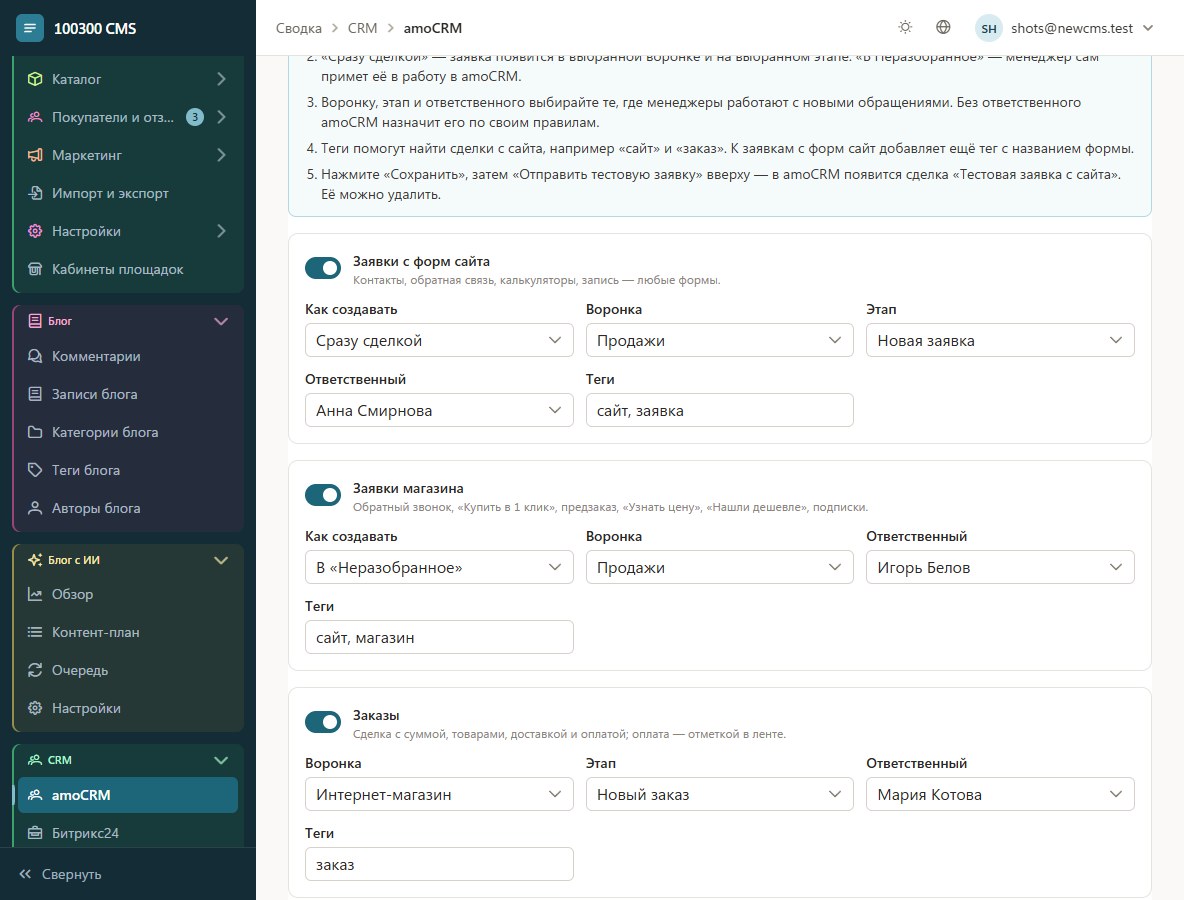Click the 100300 CMS logo menu icon
Screen dimensions: 1184x900
(29, 29)
